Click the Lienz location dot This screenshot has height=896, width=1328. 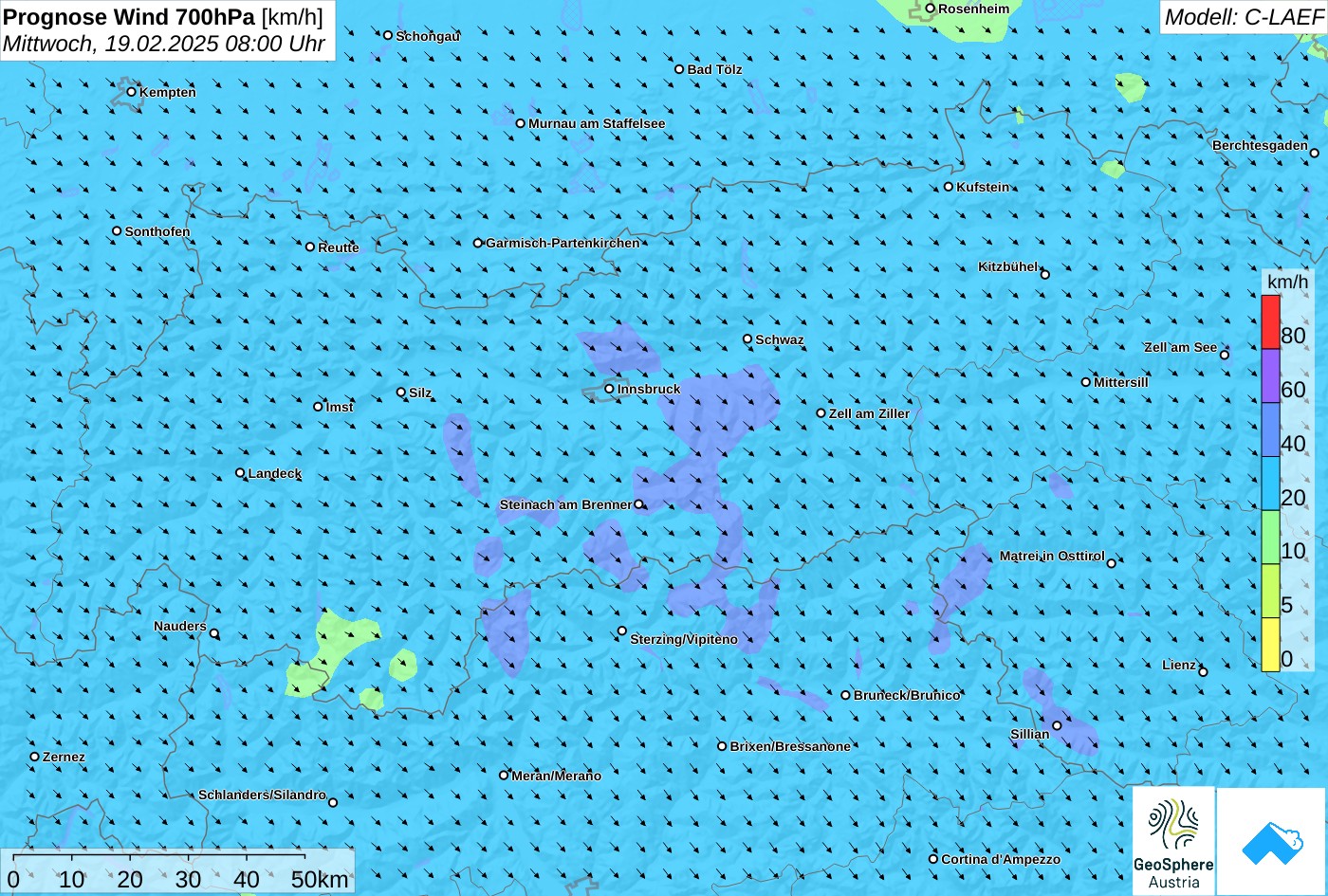pyautogui.click(x=1203, y=672)
